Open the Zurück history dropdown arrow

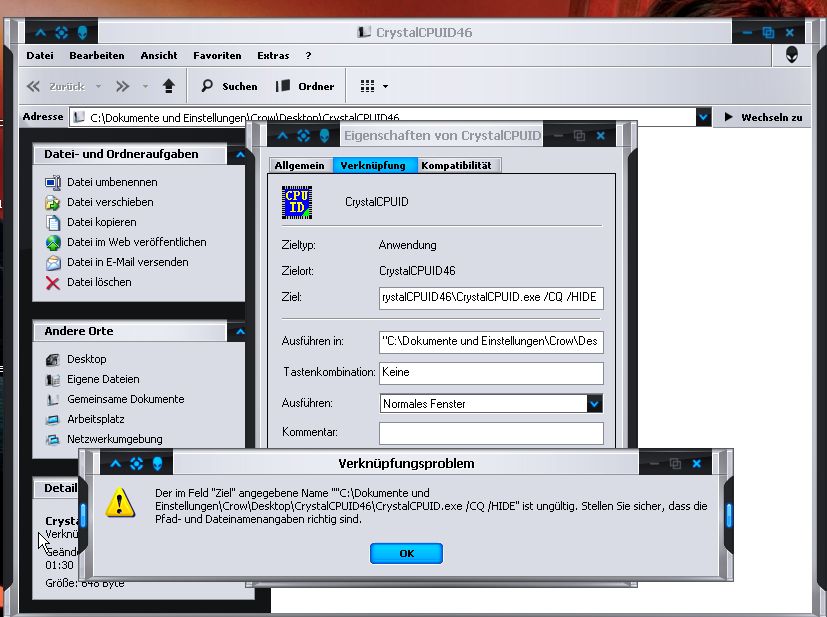98,86
